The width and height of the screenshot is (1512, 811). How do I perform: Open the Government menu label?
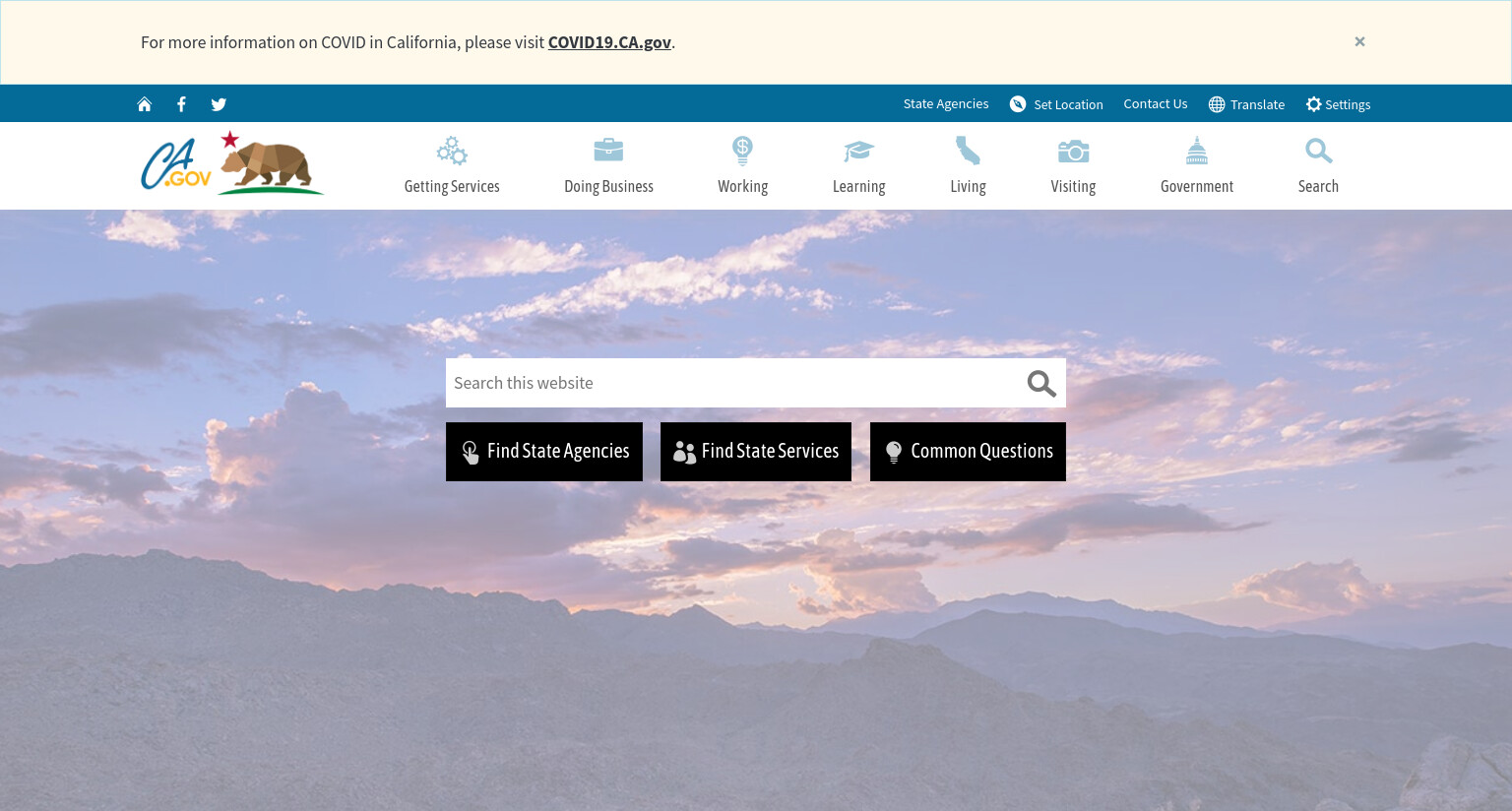[1197, 186]
